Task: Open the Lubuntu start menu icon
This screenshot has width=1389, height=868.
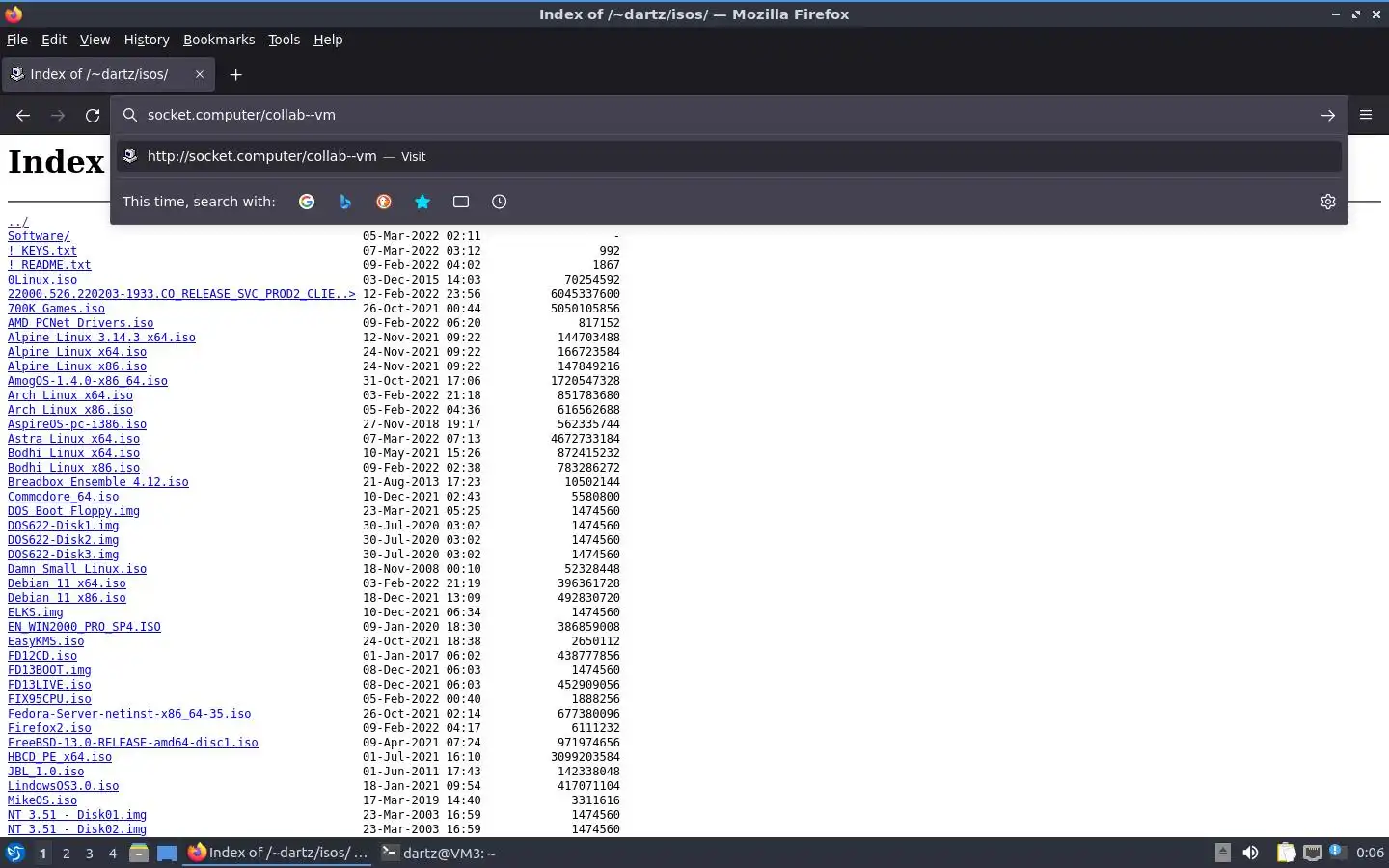Action: [x=15, y=853]
